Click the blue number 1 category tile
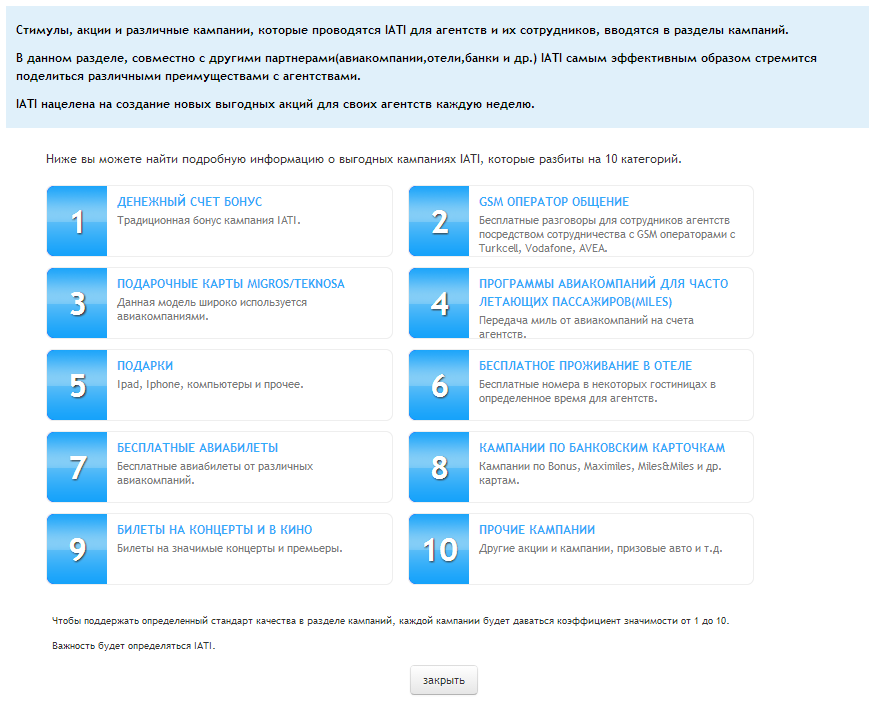This screenshot has height=718, width=872. tap(77, 221)
